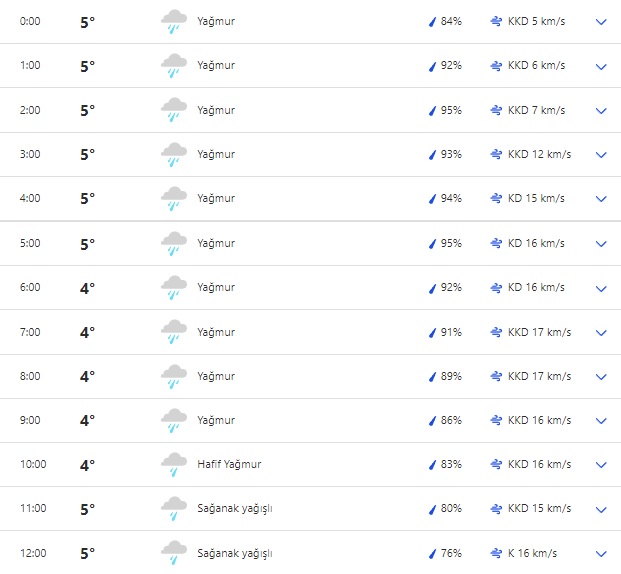The height and width of the screenshot is (574, 621).
Task: Click the rain cloud icon at 3:00
Action: click(174, 155)
